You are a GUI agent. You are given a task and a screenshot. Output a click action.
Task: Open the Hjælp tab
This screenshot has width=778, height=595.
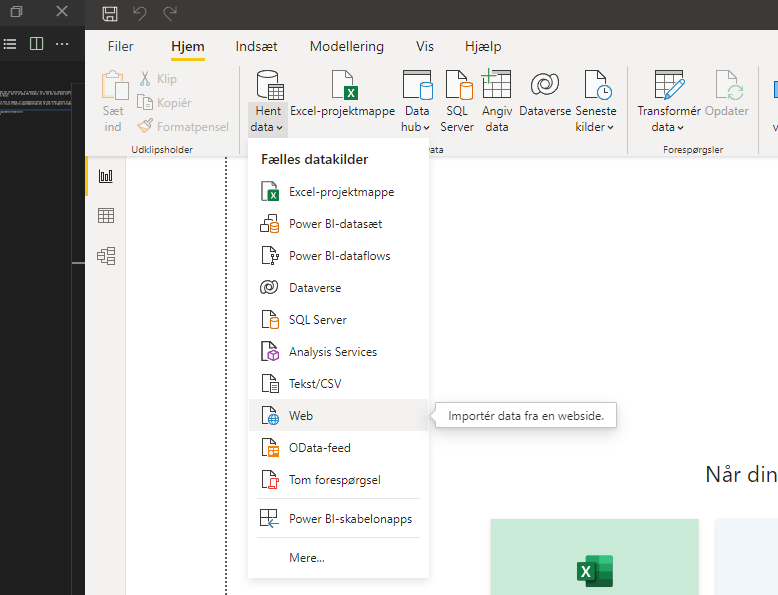pyautogui.click(x=483, y=47)
